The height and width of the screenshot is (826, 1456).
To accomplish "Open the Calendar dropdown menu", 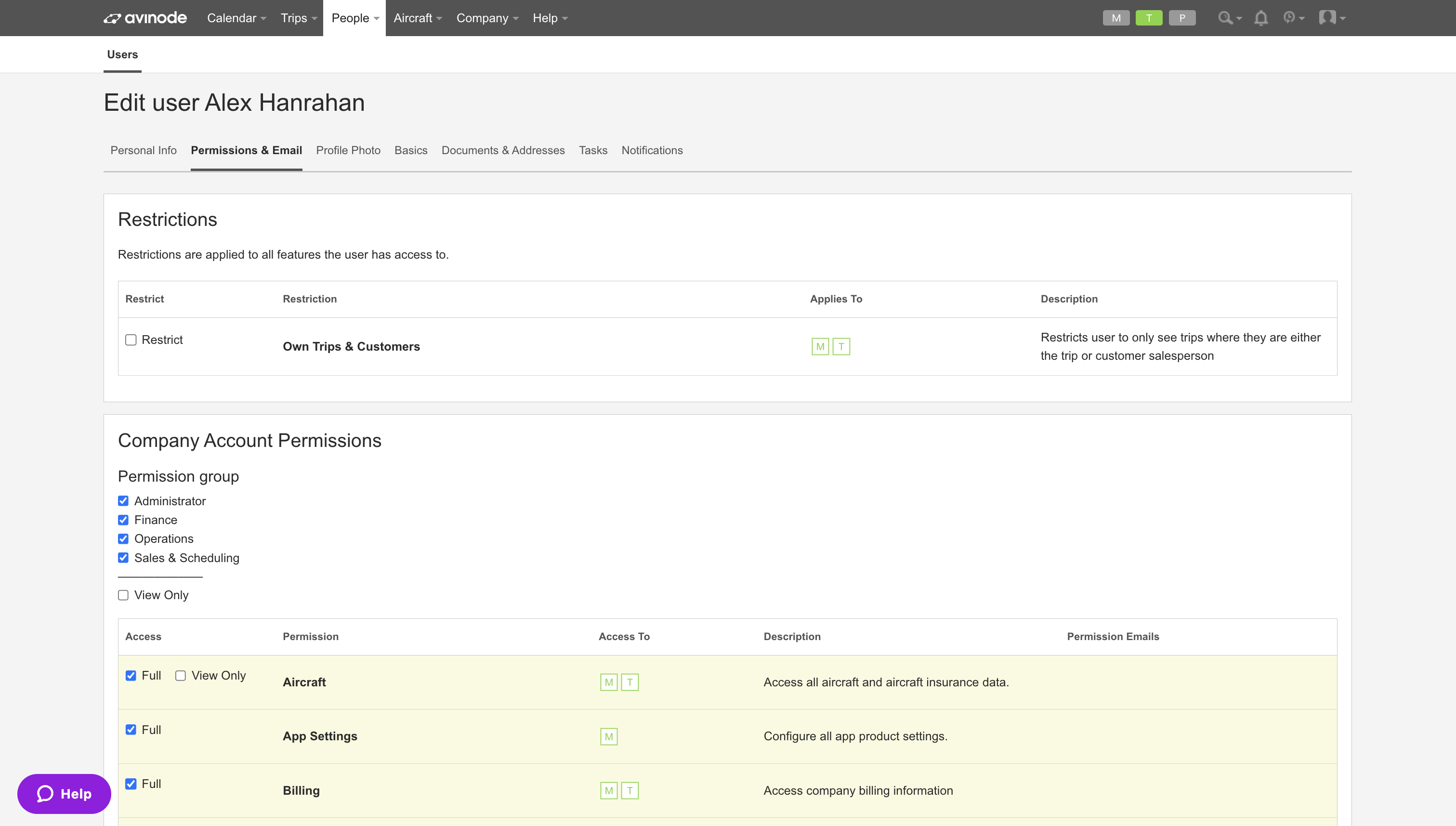I will coord(236,18).
